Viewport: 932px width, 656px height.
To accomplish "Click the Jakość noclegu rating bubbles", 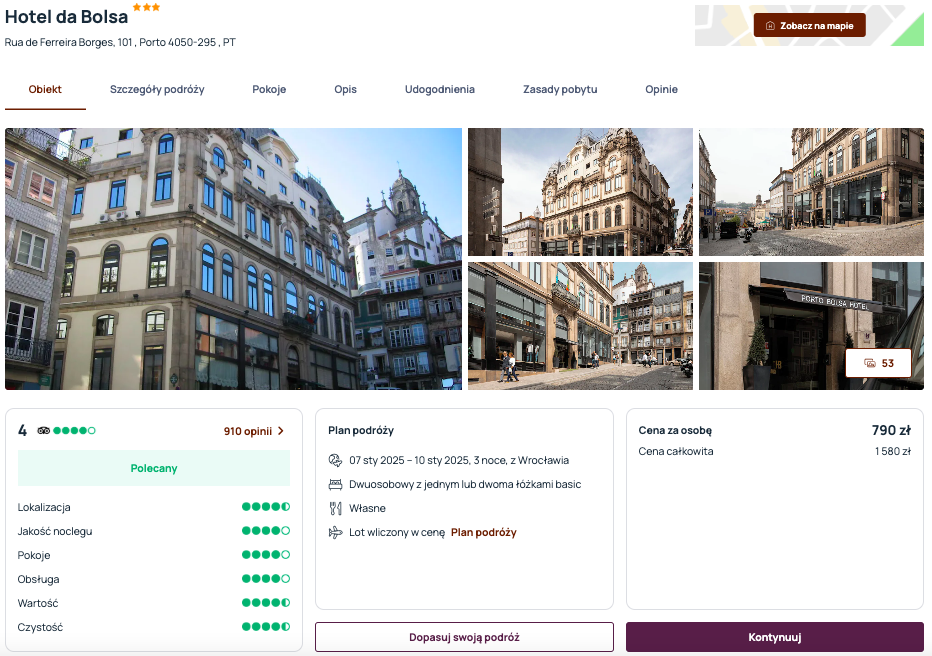I will click(x=266, y=531).
